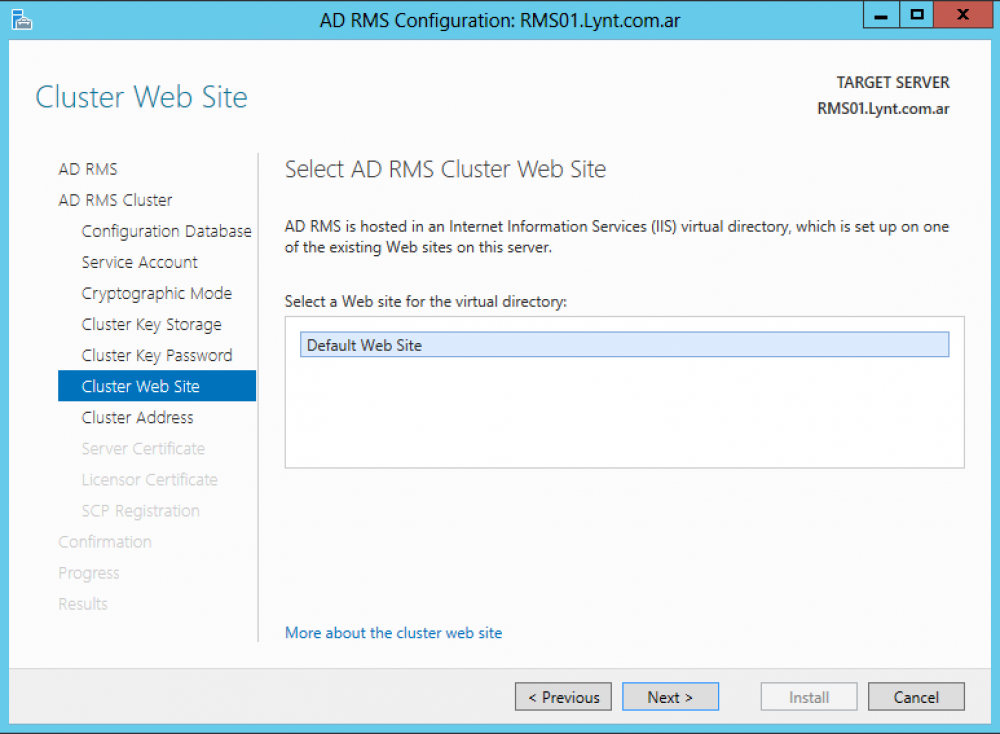The width and height of the screenshot is (1000, 734).
Task: Click the disabled Install button
Action: click(x=809, y=697)
